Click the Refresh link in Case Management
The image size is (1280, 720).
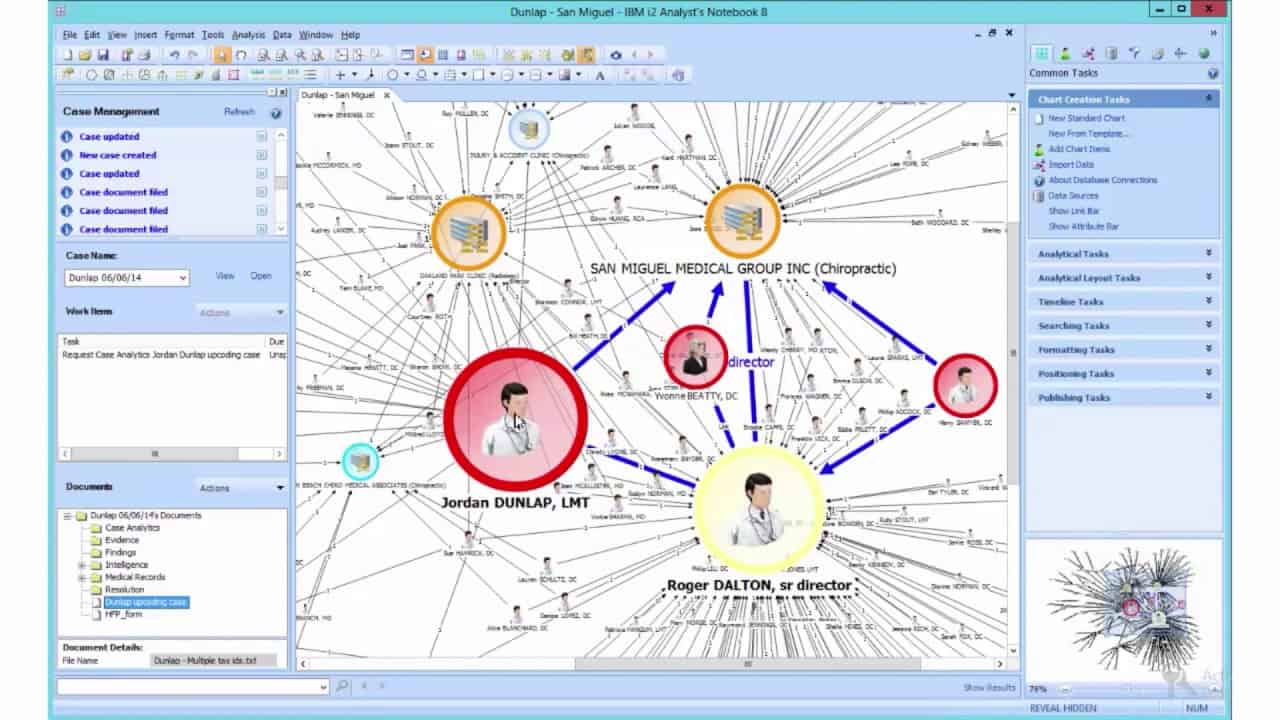pos(239,112)
